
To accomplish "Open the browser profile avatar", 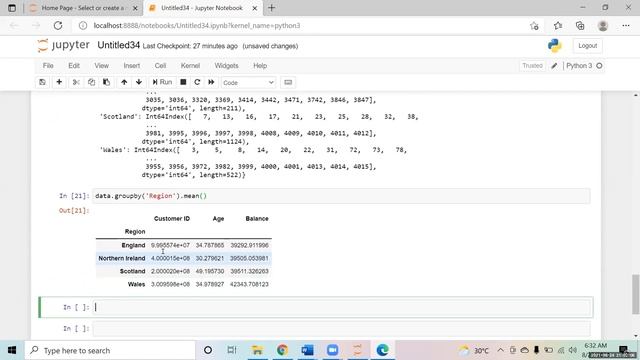I will click(603, 26).
